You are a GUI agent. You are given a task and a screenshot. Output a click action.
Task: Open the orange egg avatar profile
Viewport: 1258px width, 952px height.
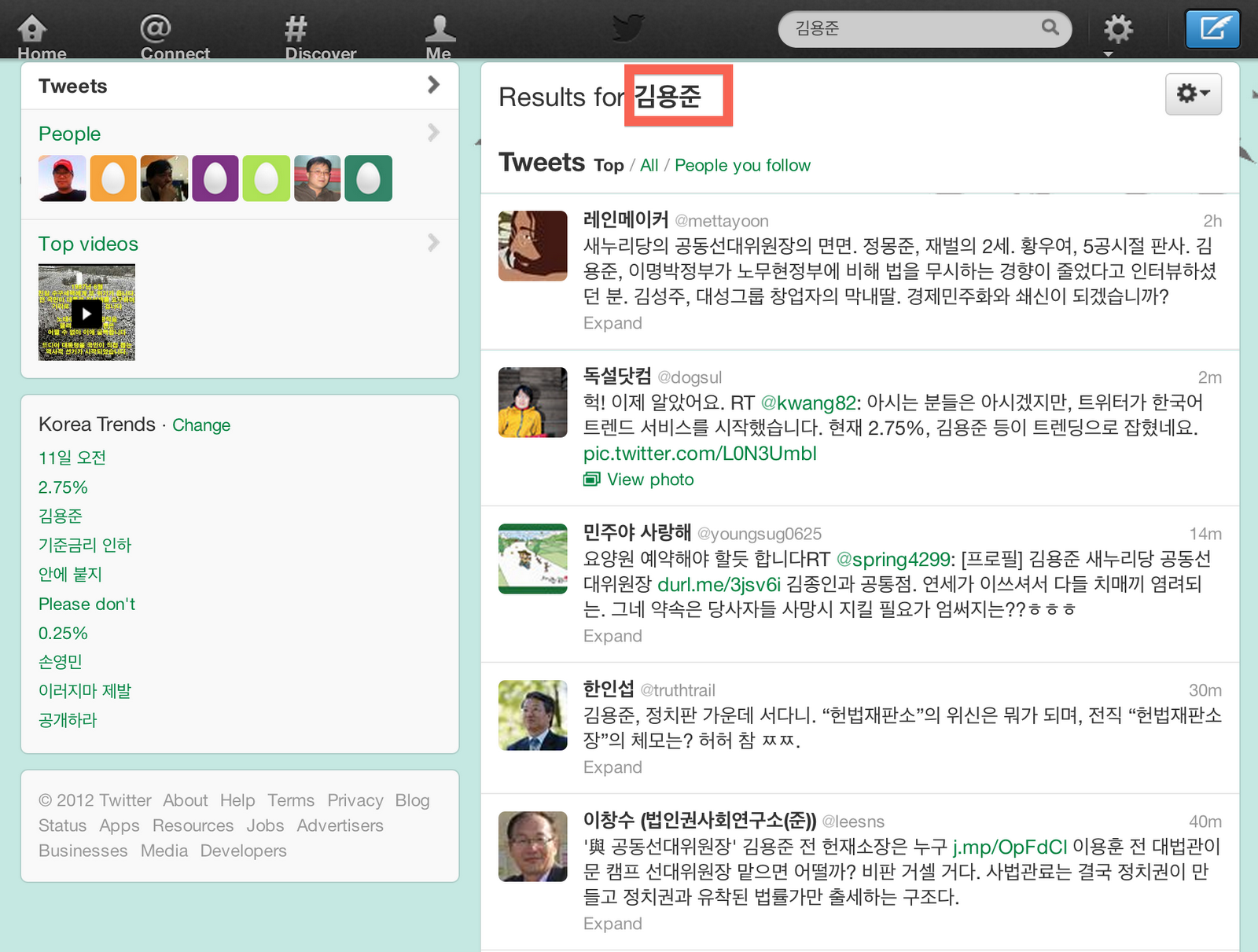point(113,178)
